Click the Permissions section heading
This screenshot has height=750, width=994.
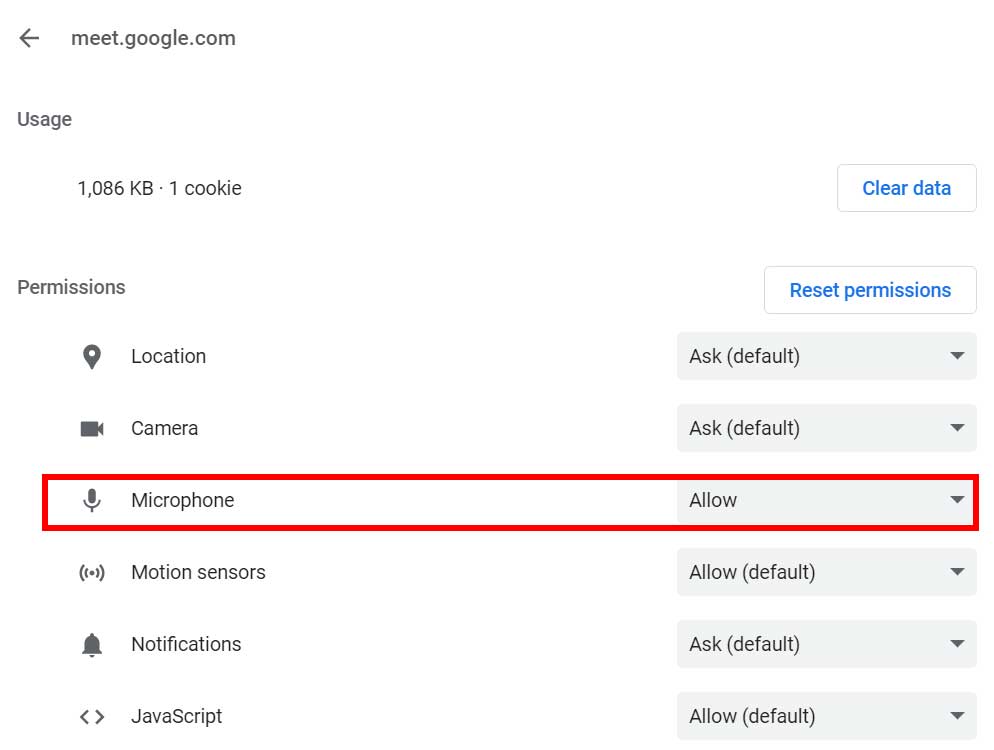pos(71,287)
